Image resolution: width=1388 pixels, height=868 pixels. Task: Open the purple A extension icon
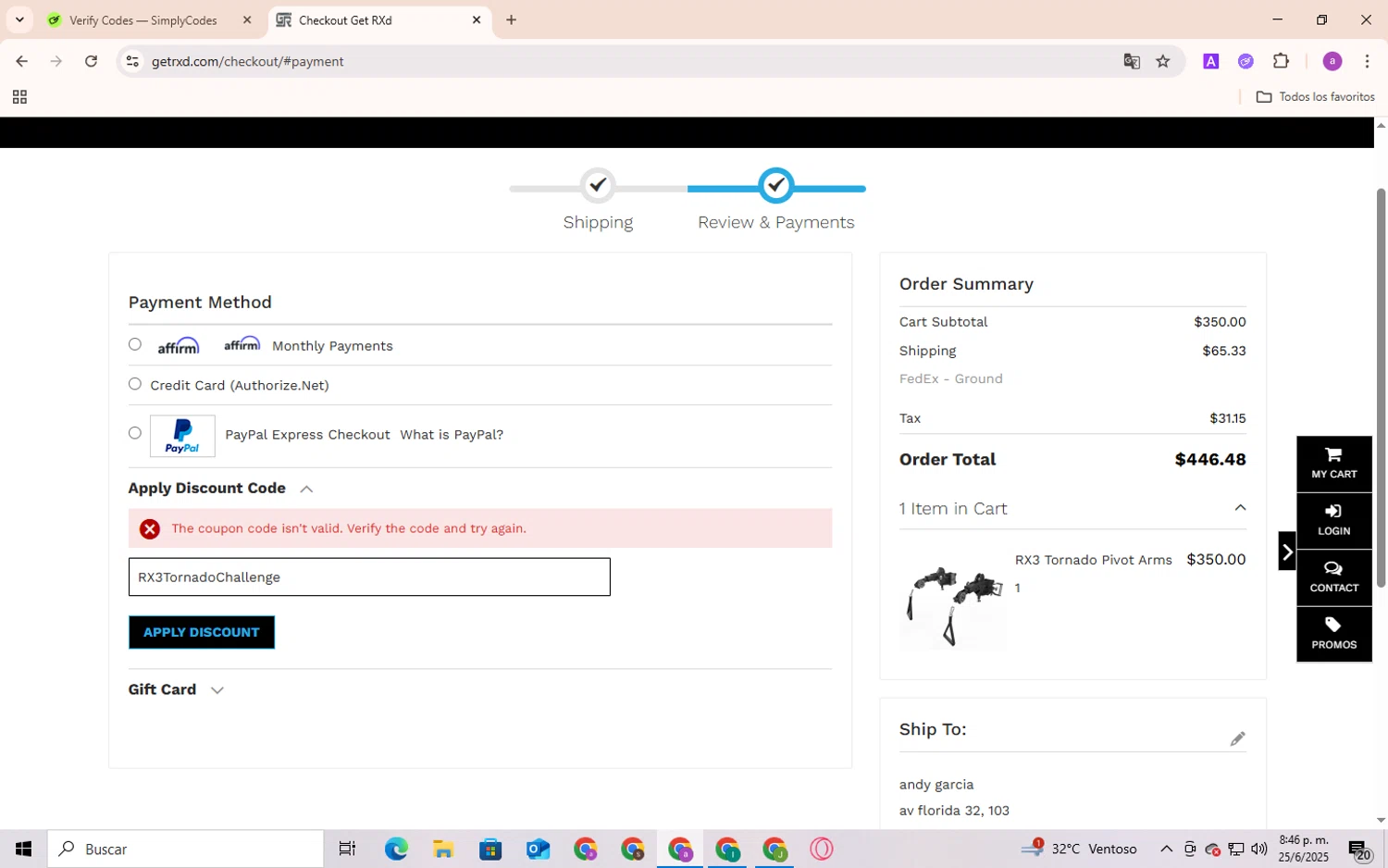[x=1210, y=61]
